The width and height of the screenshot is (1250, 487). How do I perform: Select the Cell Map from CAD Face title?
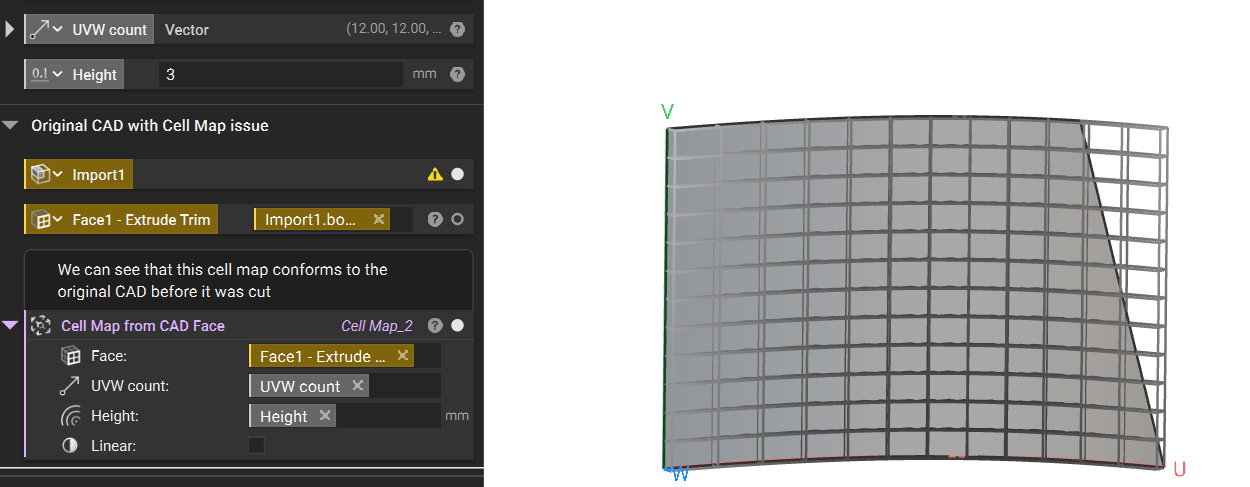[143, 325]
